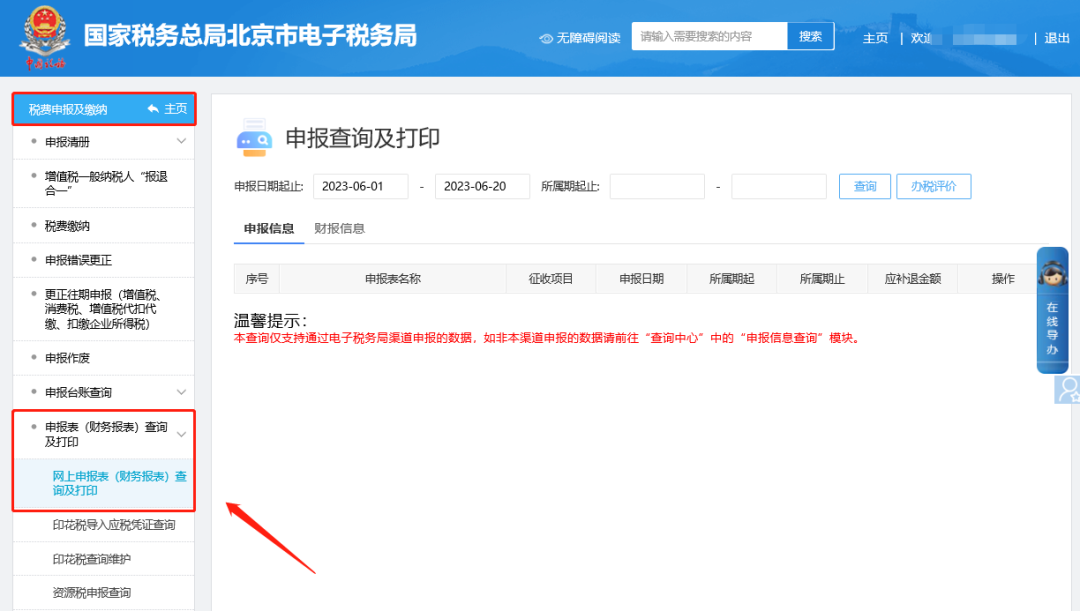Screen dimensions: 1080x611
Task: Click the 所属期 start date field
Action: [657, 187]
